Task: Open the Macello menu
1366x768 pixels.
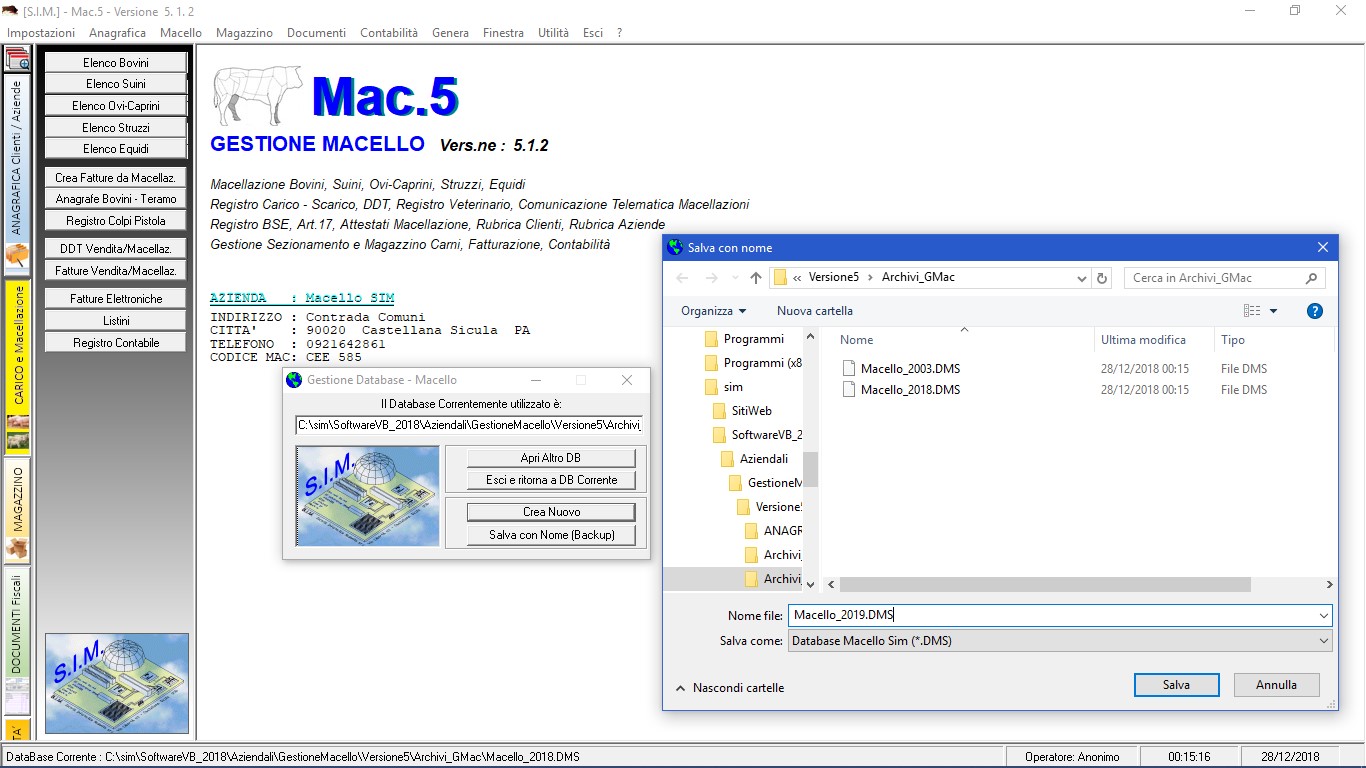Action: pyautogui.click(x=181, y=33)
